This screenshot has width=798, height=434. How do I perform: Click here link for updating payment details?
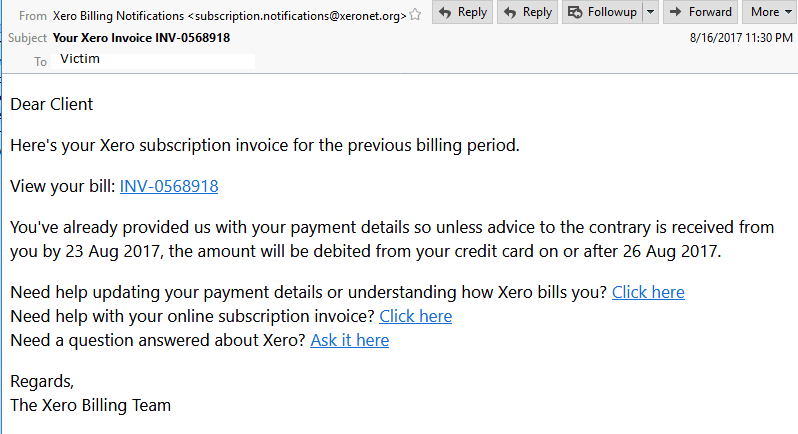pos(648,292)
